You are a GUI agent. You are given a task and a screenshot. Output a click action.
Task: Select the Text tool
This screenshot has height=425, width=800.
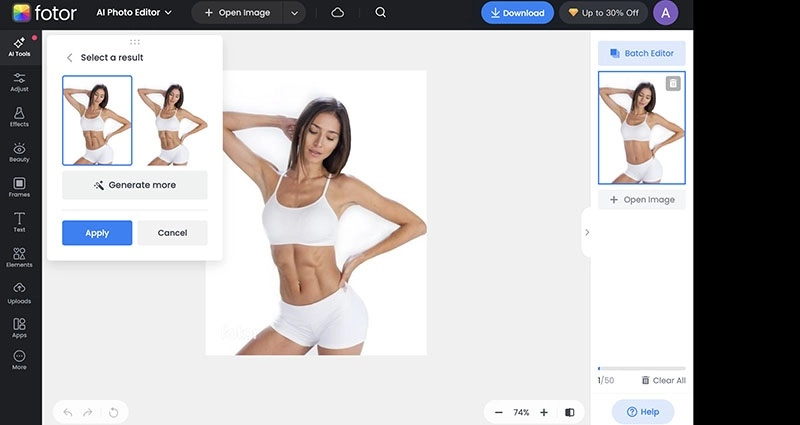(19, 223)
